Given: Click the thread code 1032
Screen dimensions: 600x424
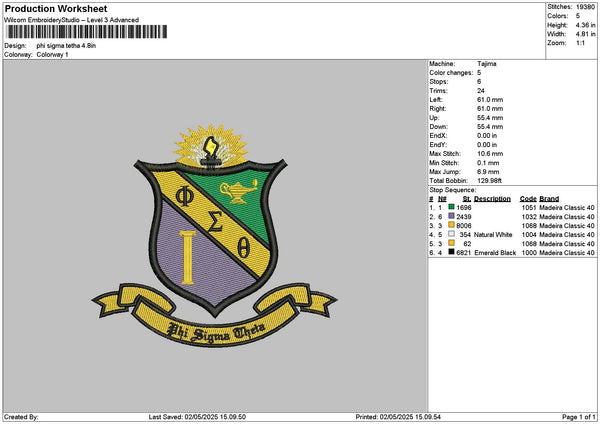Looking at the screenshot, I should click(529, 217).
